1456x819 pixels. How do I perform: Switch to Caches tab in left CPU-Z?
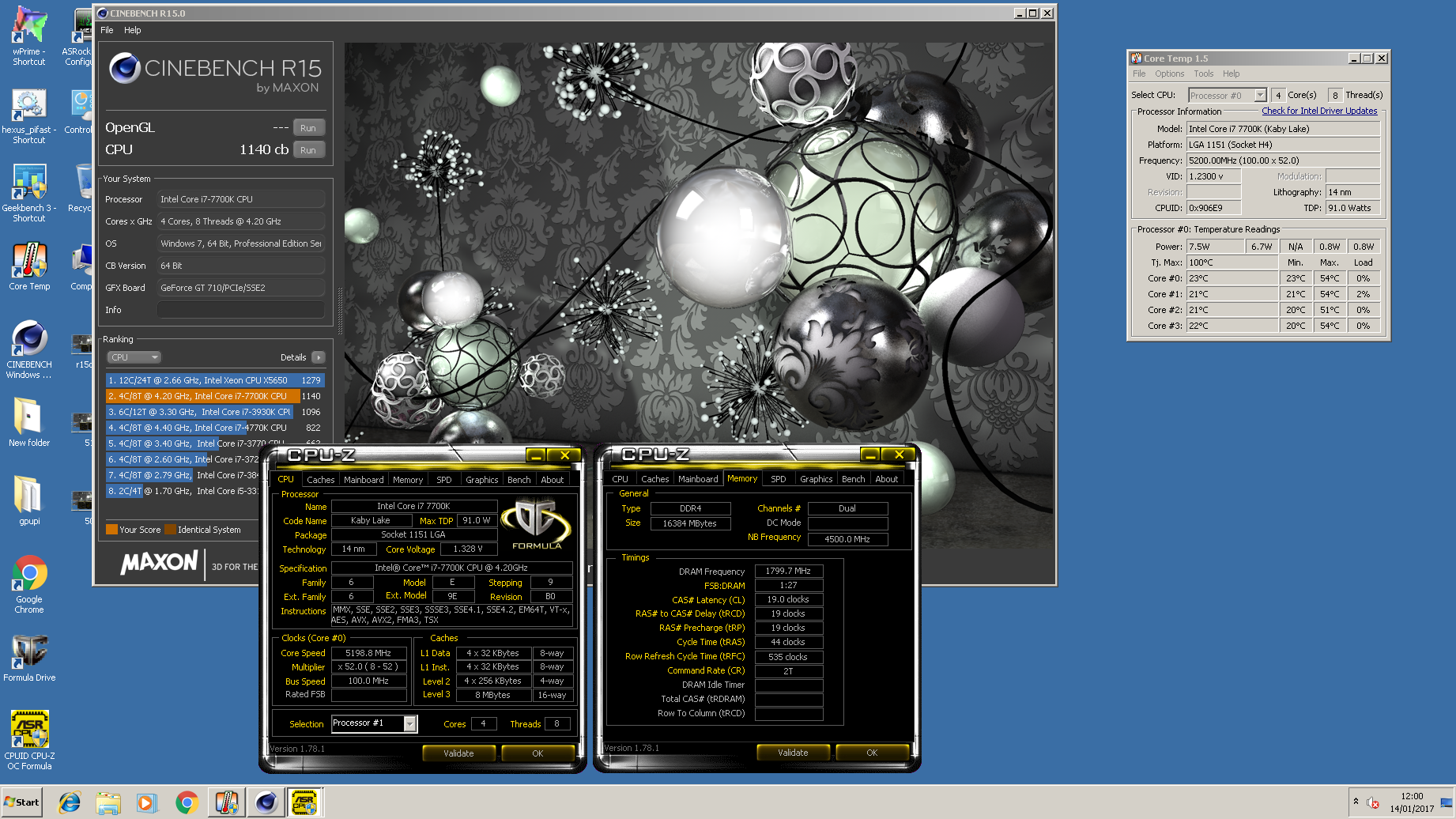click(x=320, y=480)
